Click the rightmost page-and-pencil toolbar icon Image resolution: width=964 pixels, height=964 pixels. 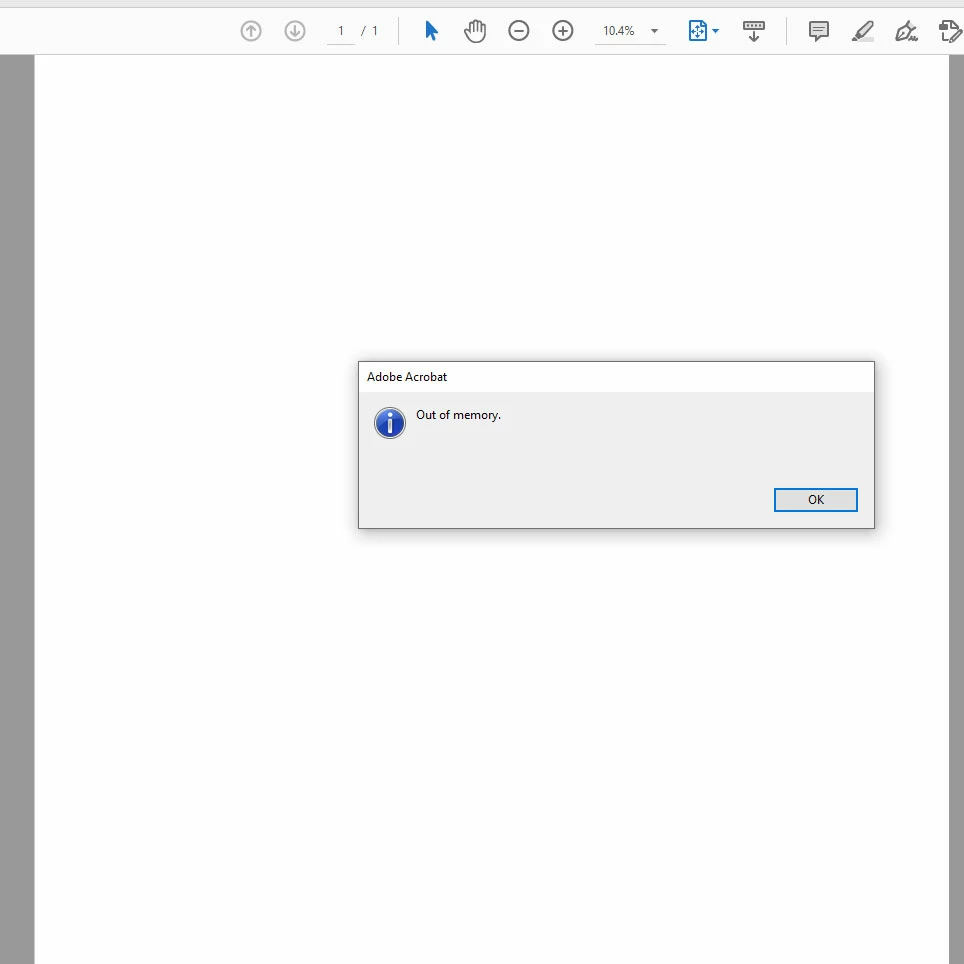tap(950, 31)
